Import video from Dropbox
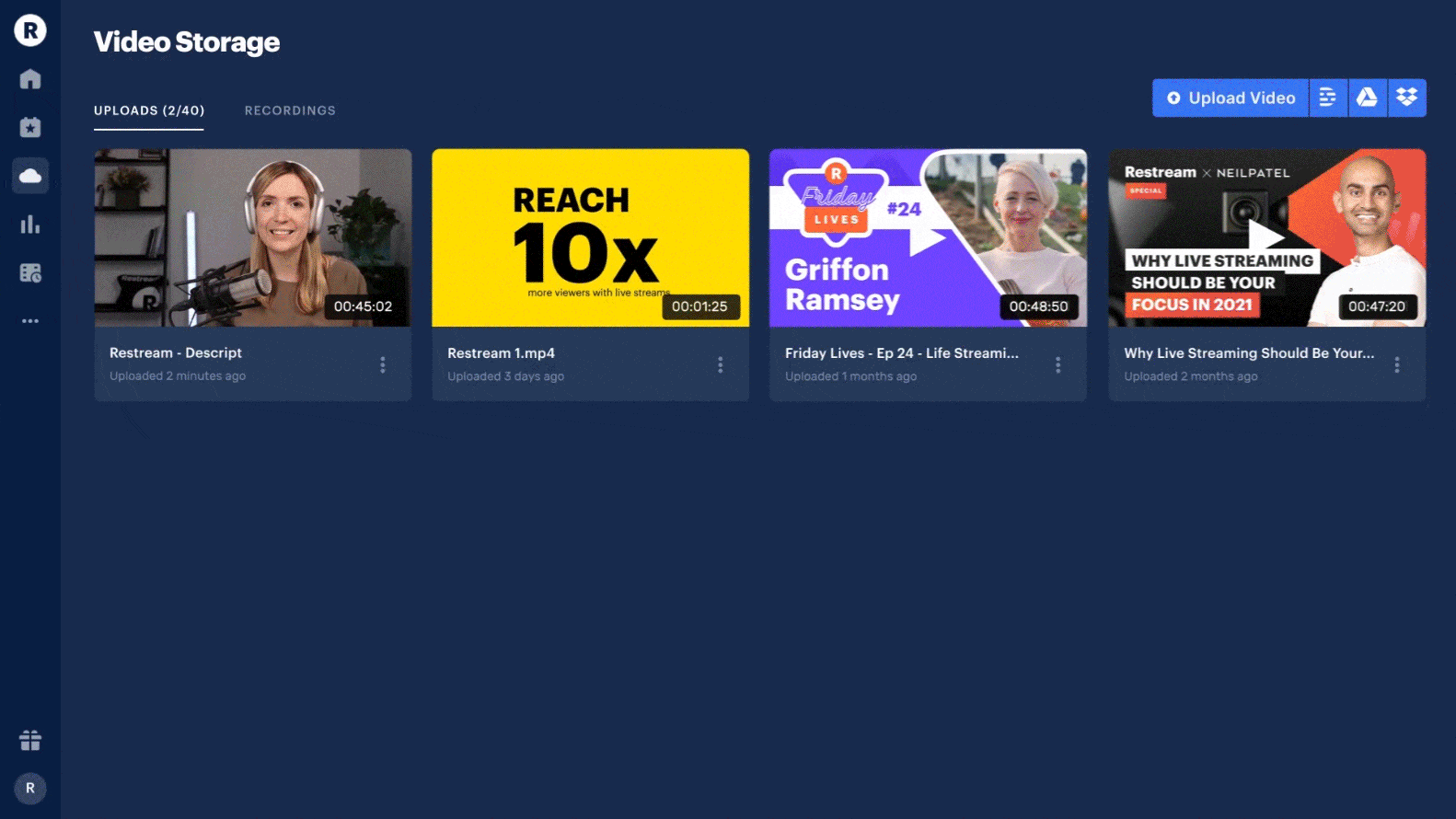This screenshot has height=819, width=1456. tap(1407, 98)
